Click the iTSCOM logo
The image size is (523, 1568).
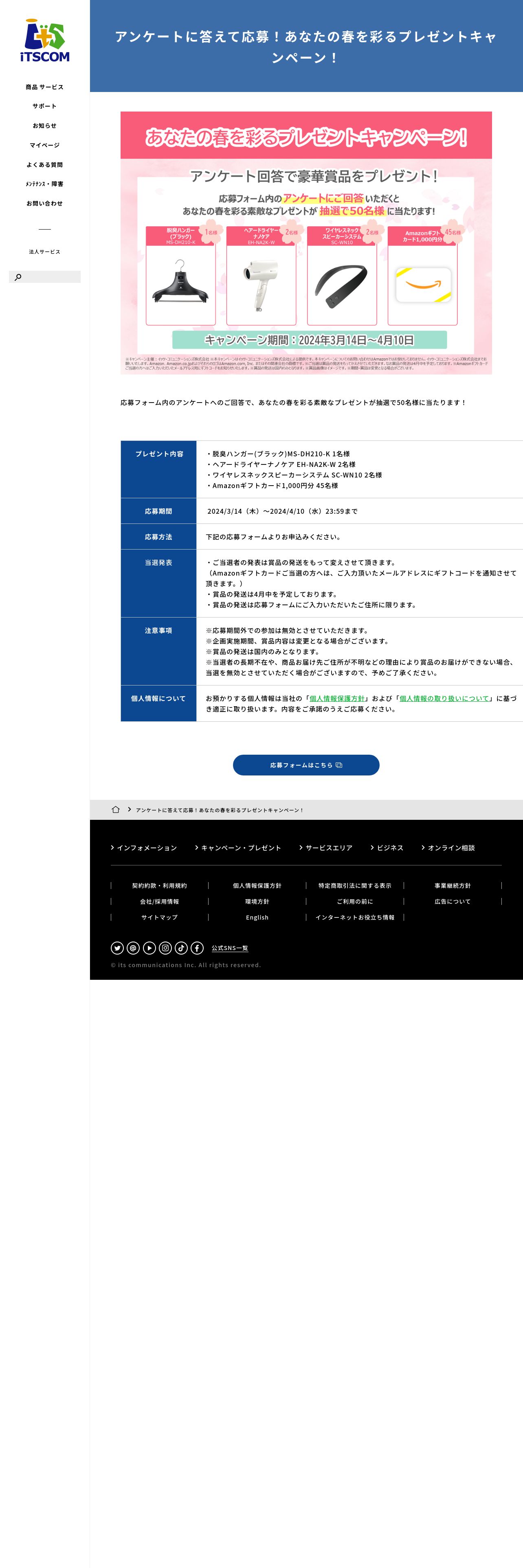pyautogui.click(x=44, y=40)
